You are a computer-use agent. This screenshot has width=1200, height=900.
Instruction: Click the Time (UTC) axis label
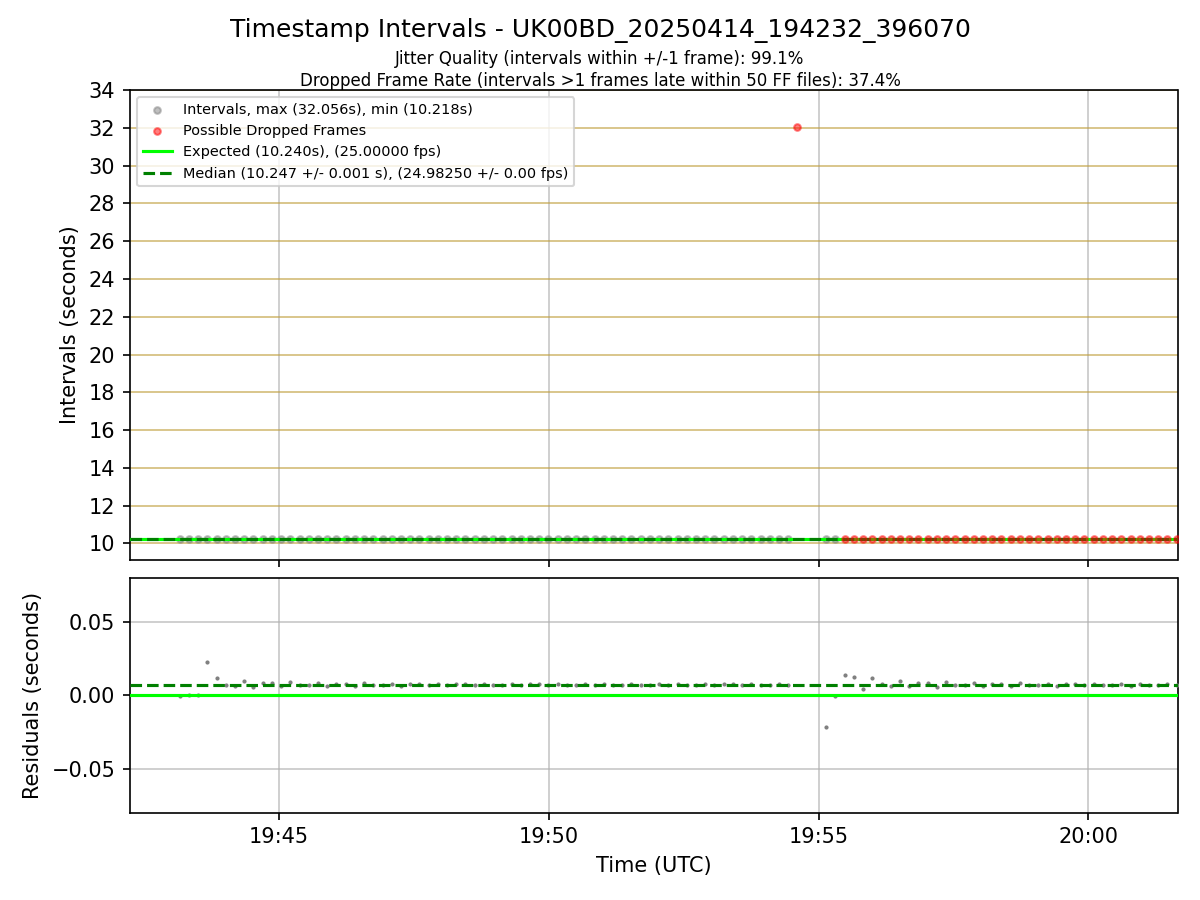pyautogui.click(x=653, y=865)
